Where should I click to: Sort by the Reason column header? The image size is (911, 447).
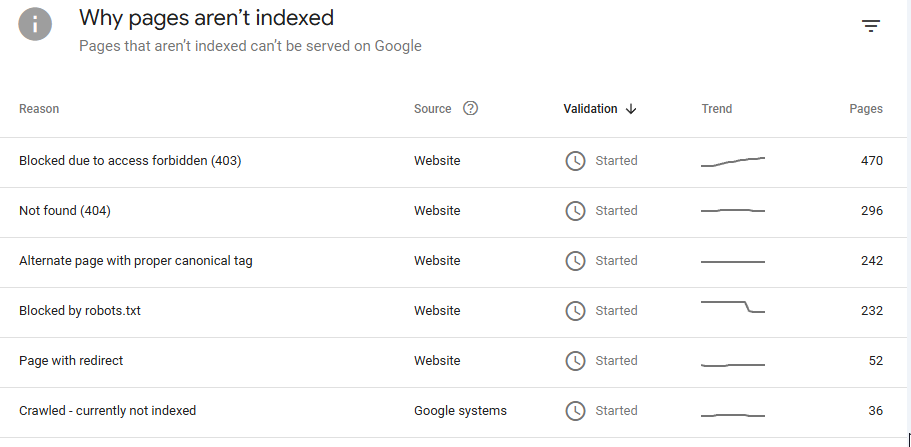[x=39, y=109]
